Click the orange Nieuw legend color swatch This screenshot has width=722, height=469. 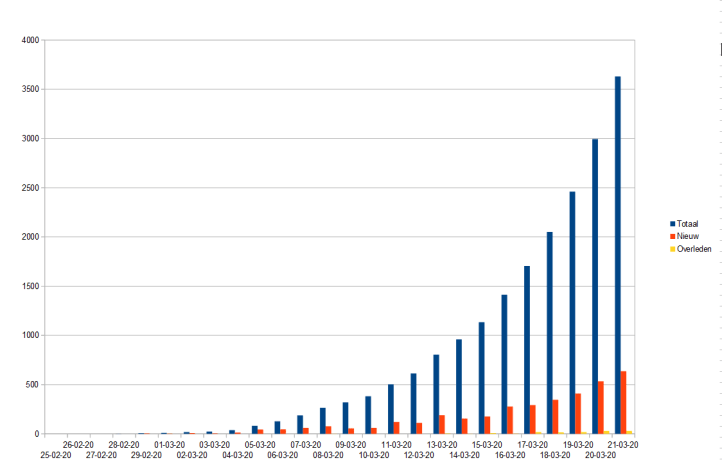tap(673, 235)
